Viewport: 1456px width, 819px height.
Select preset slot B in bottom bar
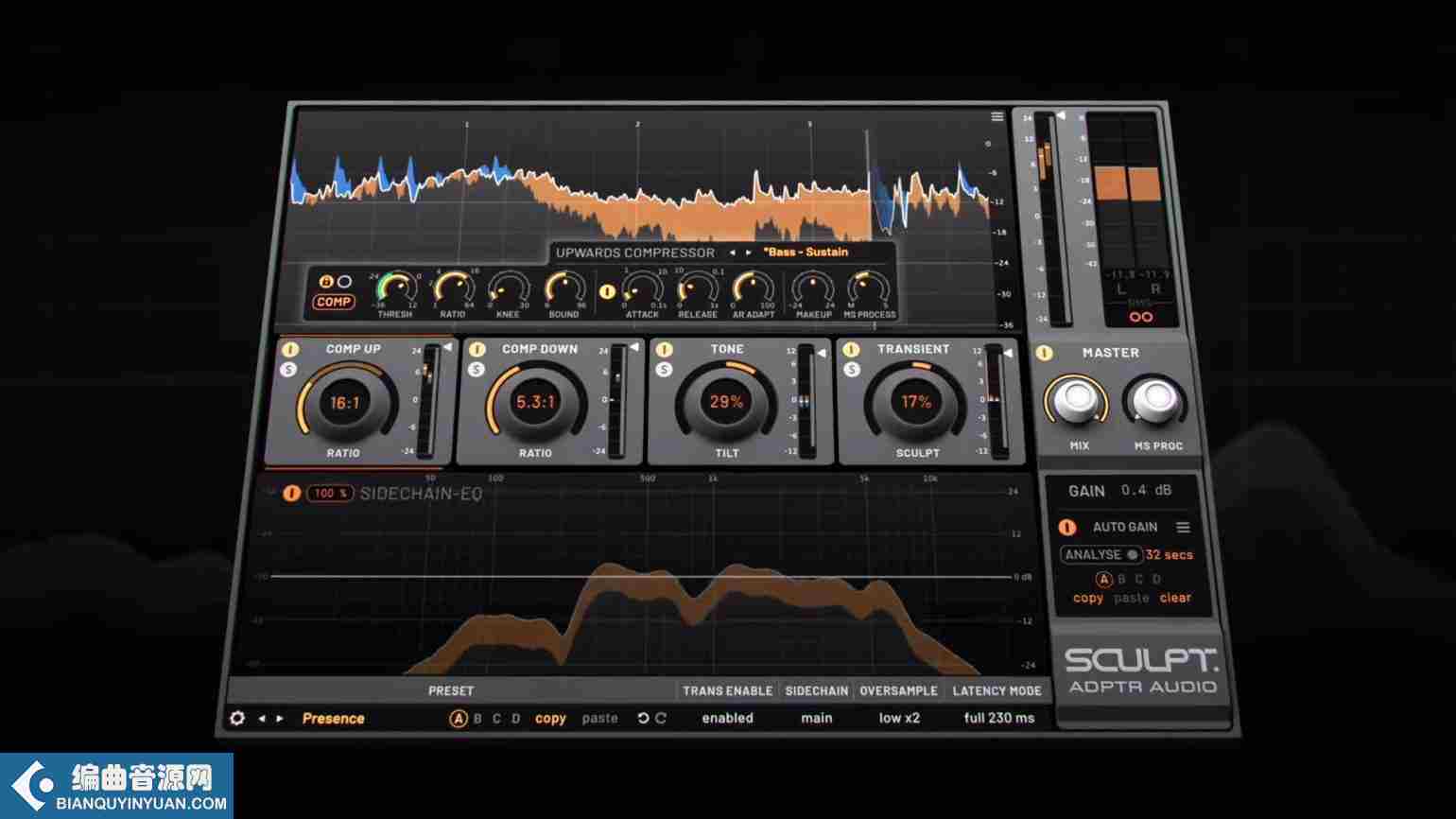click(477, 718)
